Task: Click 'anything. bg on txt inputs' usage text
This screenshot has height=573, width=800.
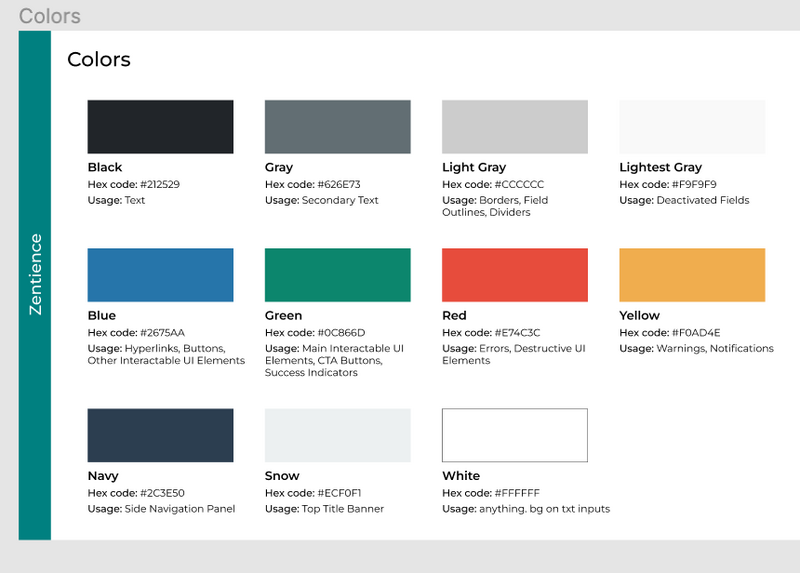Action: click(x=544, y=509)
